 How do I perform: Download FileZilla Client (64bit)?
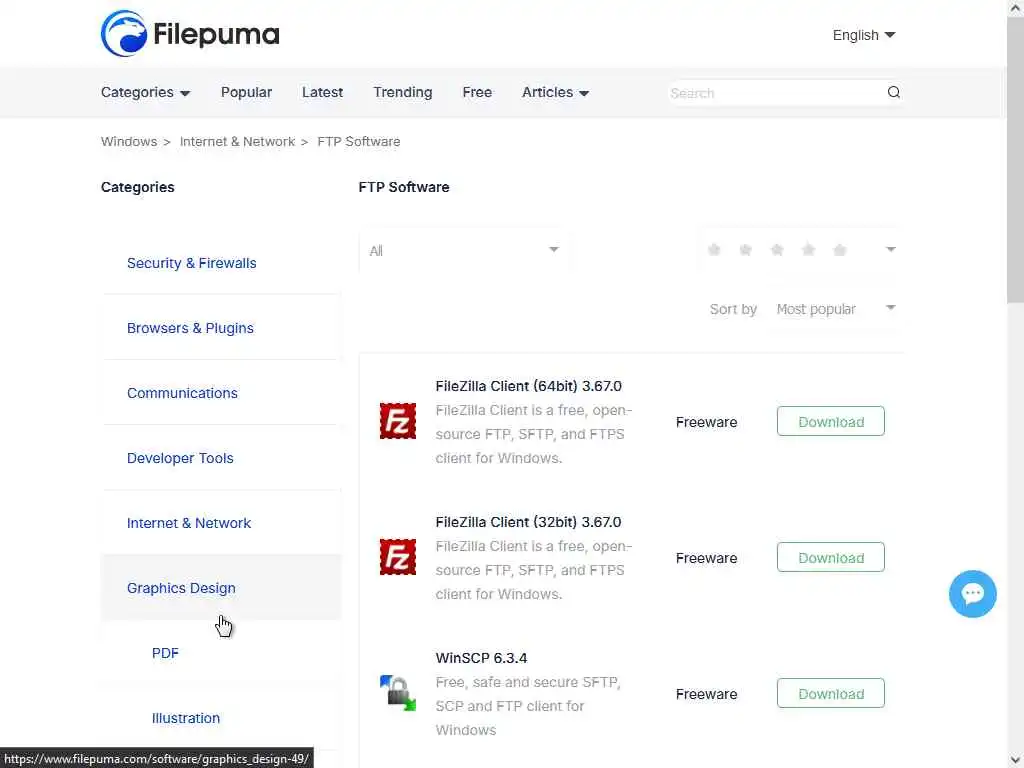[831, 421]
